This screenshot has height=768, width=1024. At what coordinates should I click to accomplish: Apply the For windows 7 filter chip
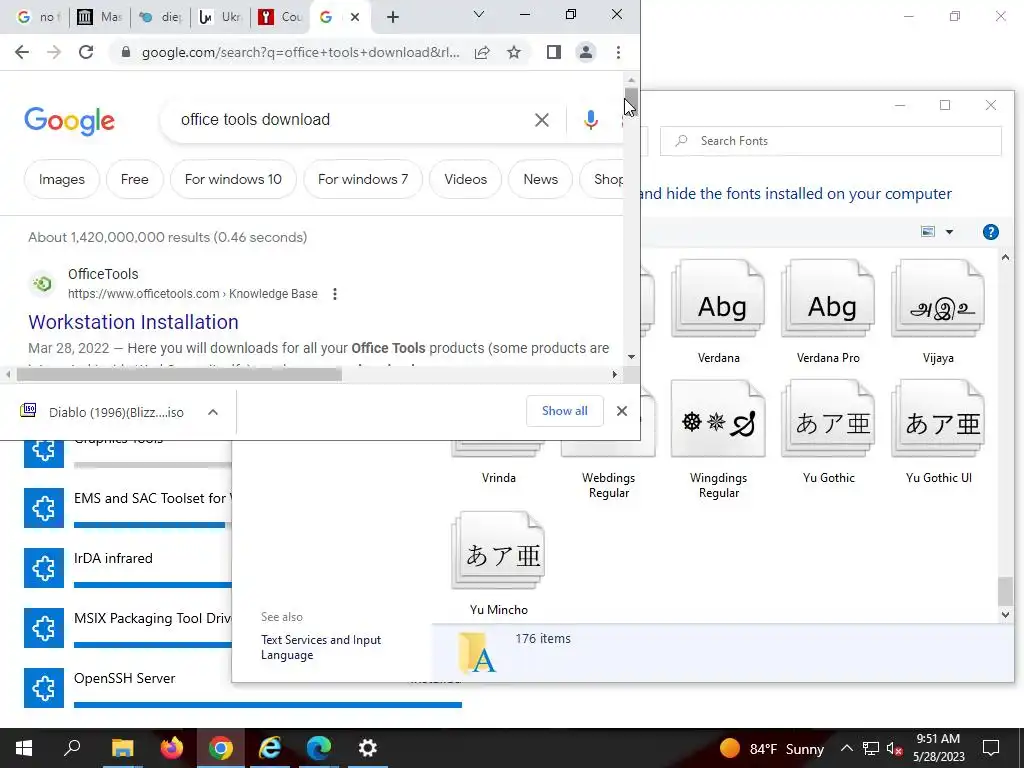363,179
